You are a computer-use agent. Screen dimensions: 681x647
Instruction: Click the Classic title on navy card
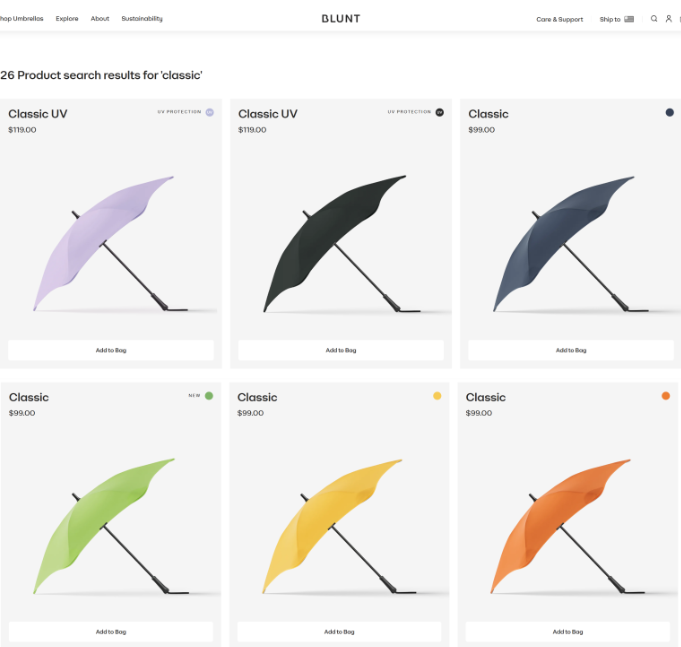point(488,114)
